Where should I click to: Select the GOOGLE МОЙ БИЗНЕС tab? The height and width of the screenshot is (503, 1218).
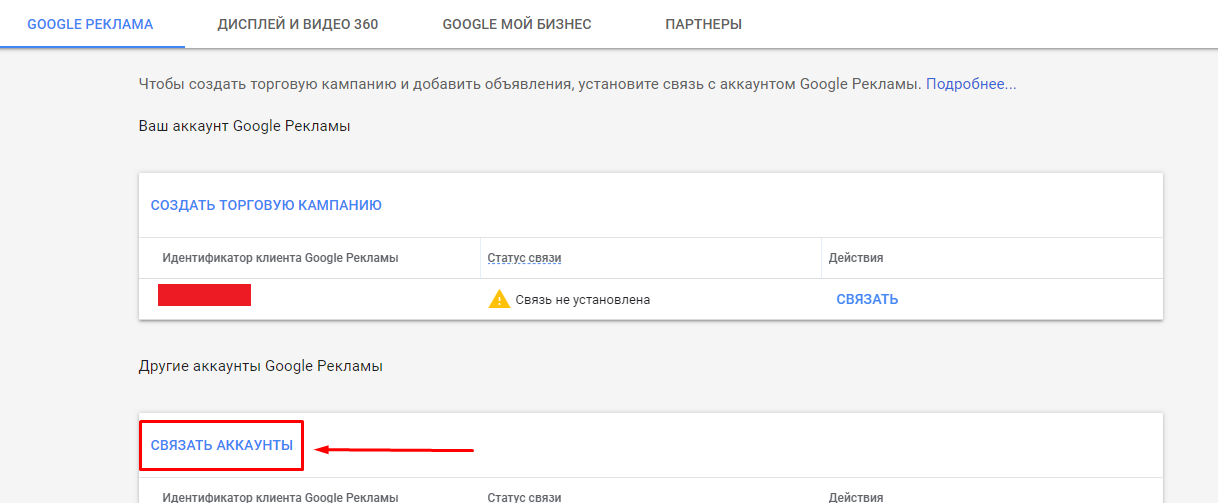[517, 24]
